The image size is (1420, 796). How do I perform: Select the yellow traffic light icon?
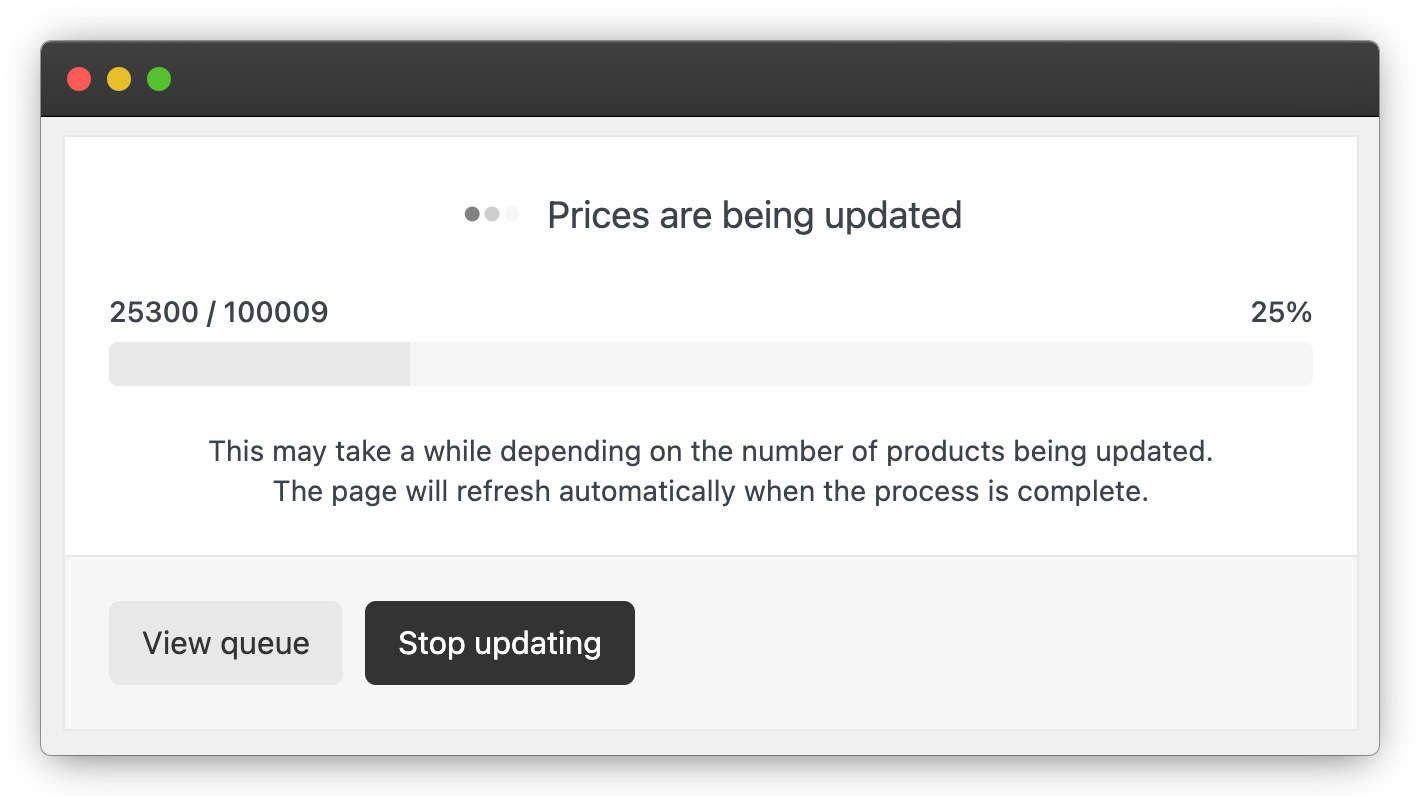[x=119, y=79]
